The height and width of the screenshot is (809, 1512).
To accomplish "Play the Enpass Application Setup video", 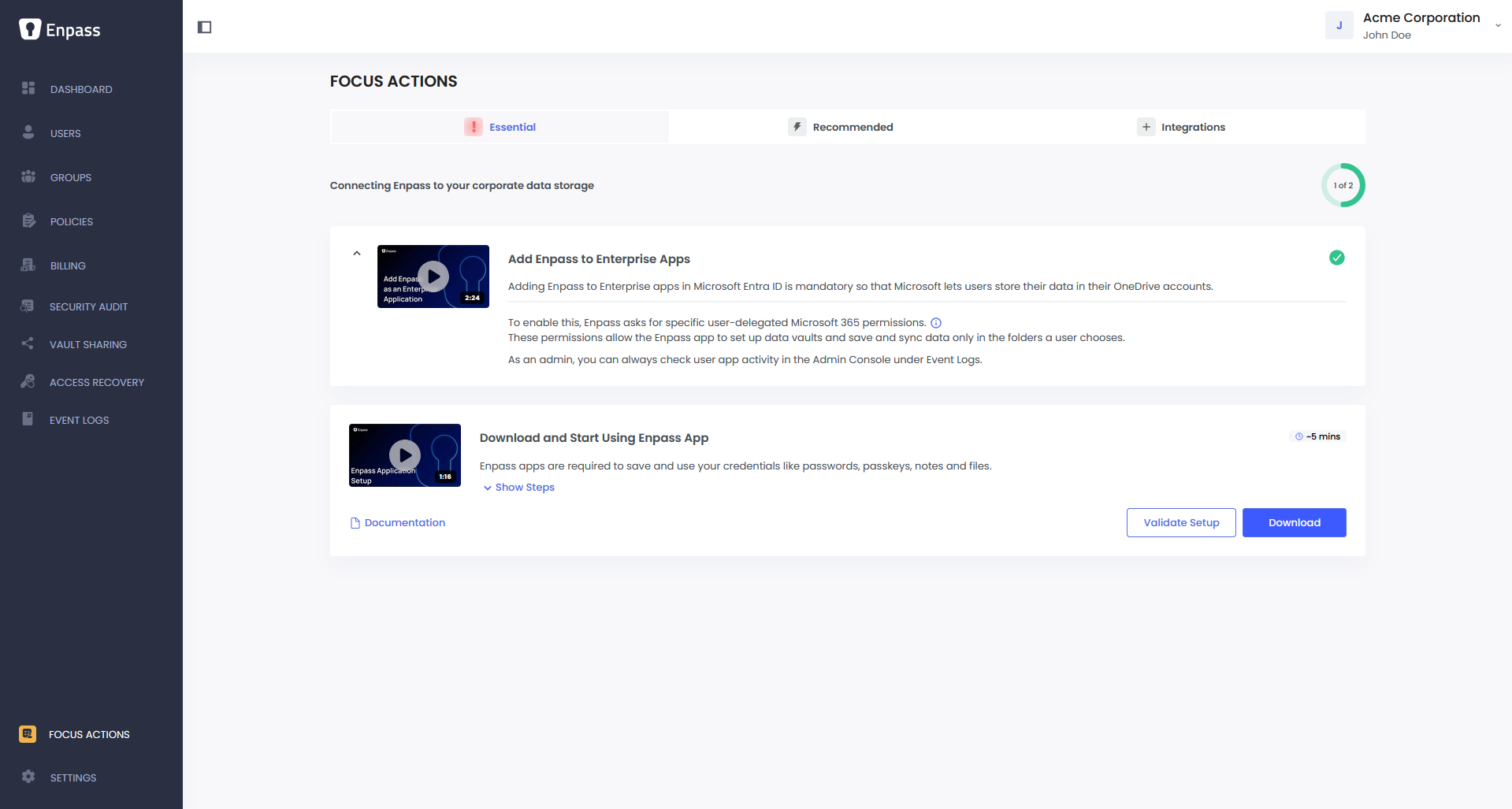I will click(x=405, y=455).
